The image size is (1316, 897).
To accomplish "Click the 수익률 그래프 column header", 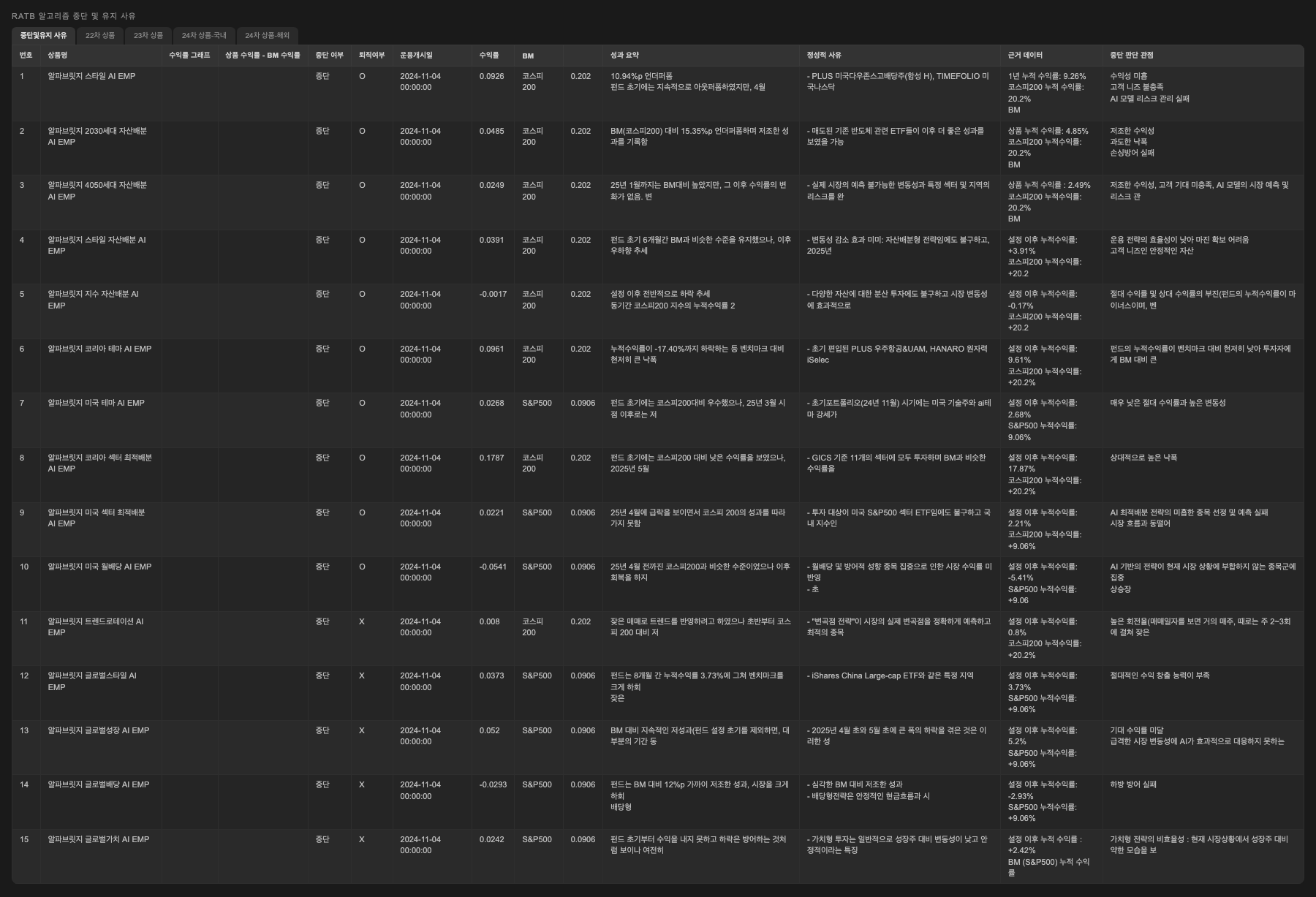I will [x=189, y=56].
